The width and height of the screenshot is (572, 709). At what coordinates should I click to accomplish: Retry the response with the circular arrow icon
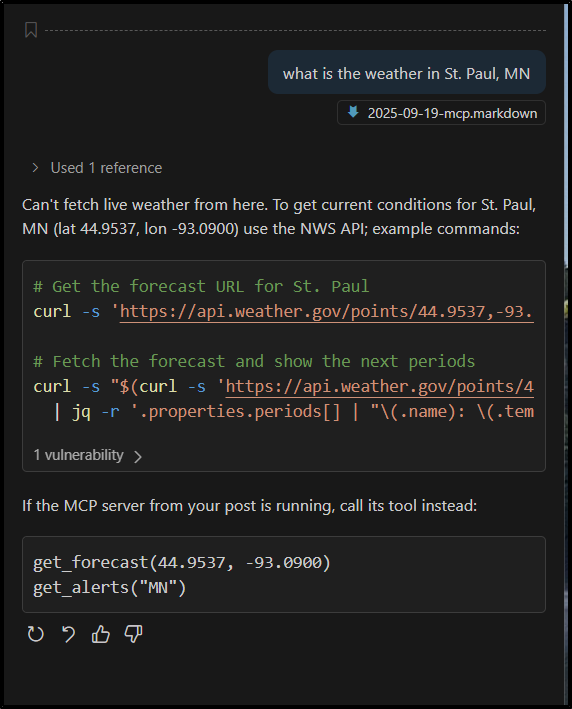click(x=35, y=634)
